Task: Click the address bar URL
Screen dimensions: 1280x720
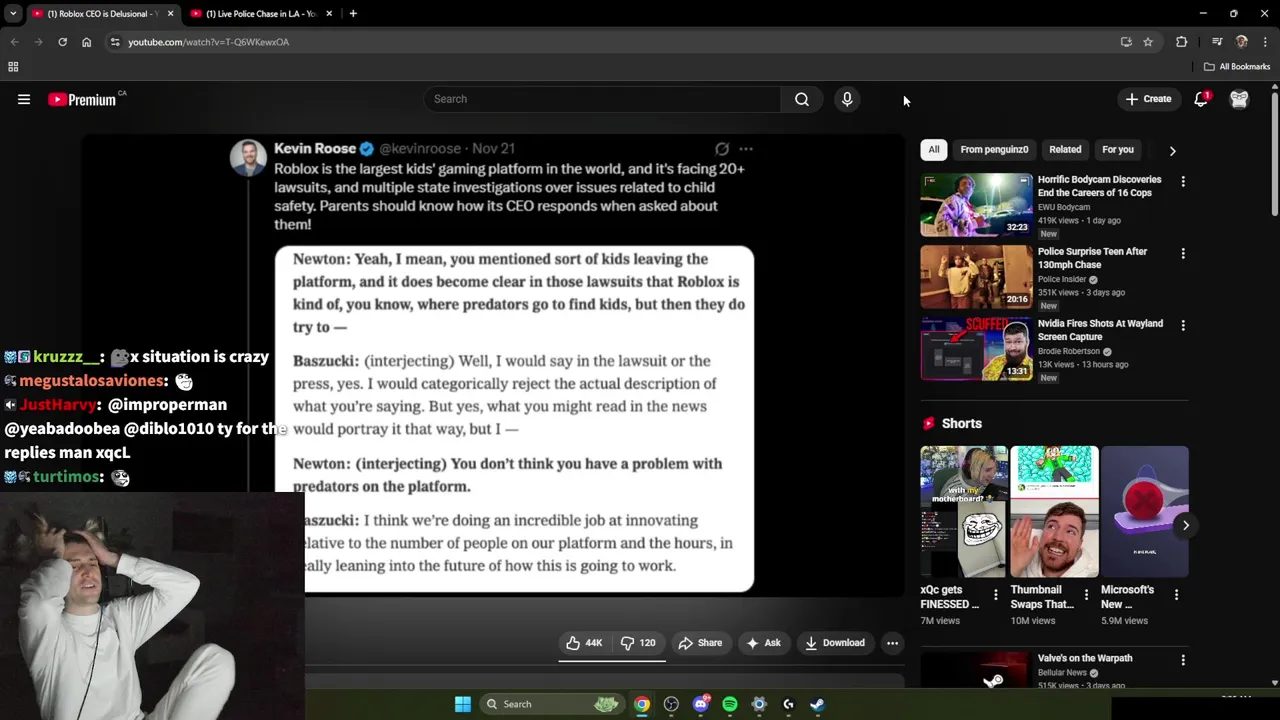Action: 209,42
